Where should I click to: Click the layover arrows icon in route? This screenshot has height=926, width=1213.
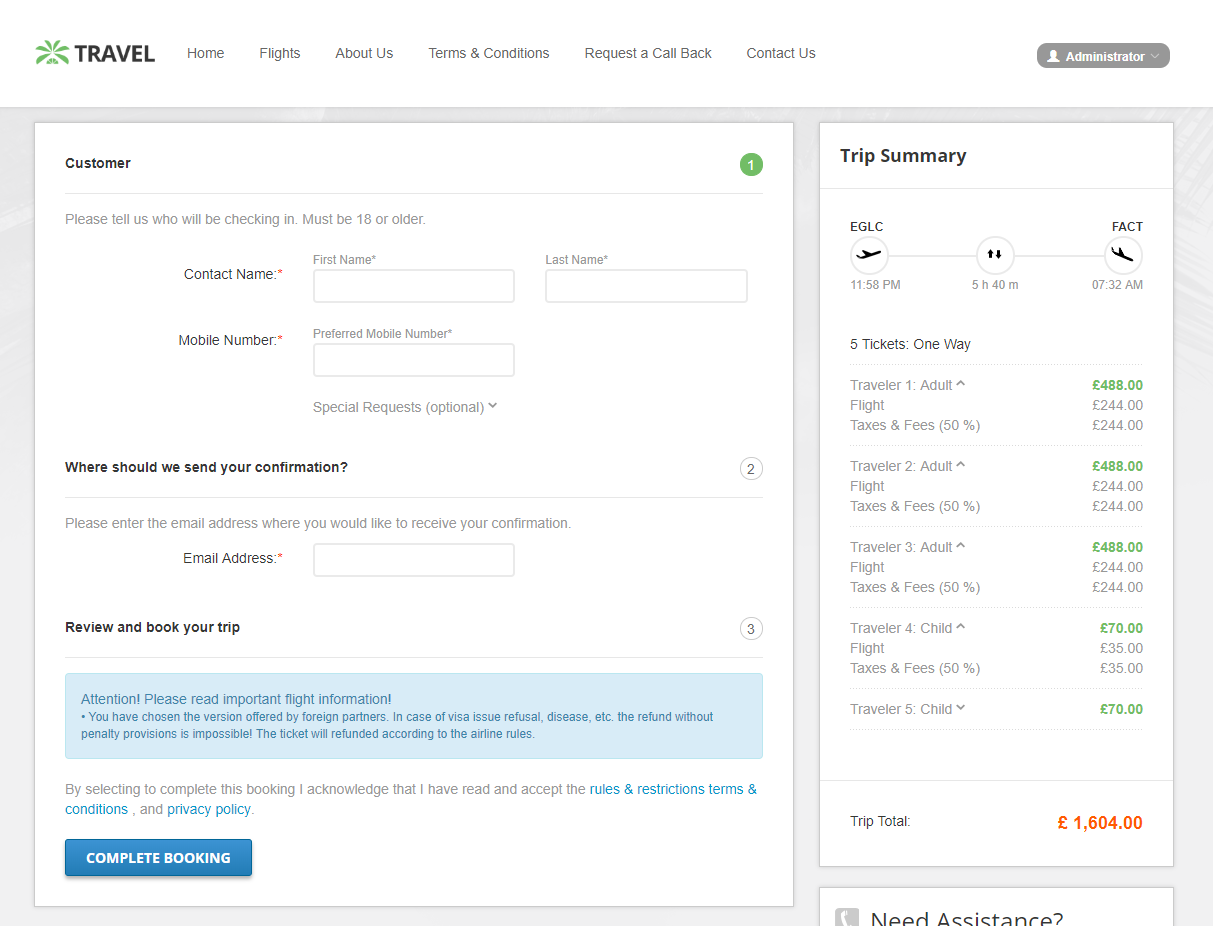[994, 255]
